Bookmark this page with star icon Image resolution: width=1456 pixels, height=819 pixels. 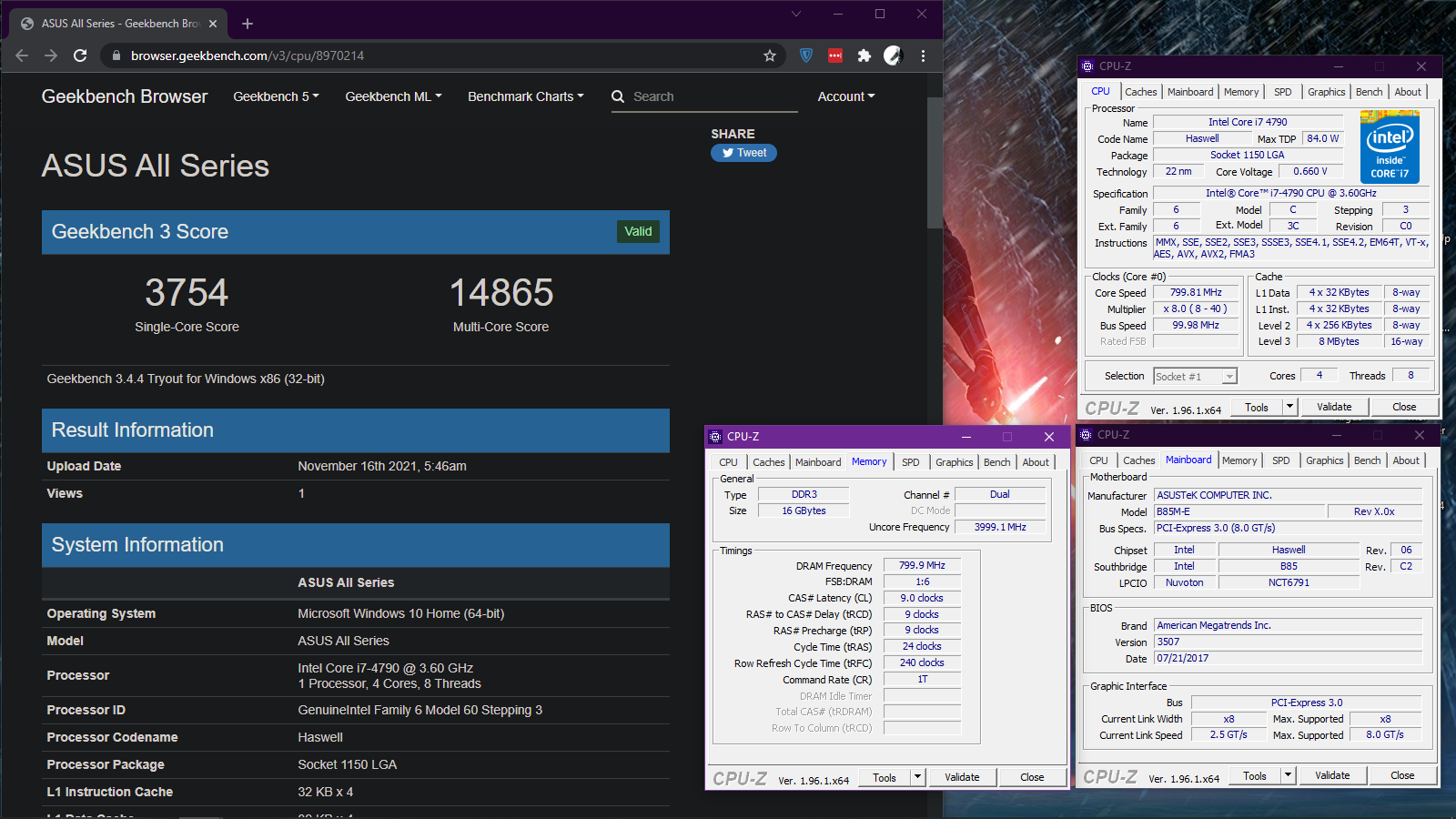770,56
